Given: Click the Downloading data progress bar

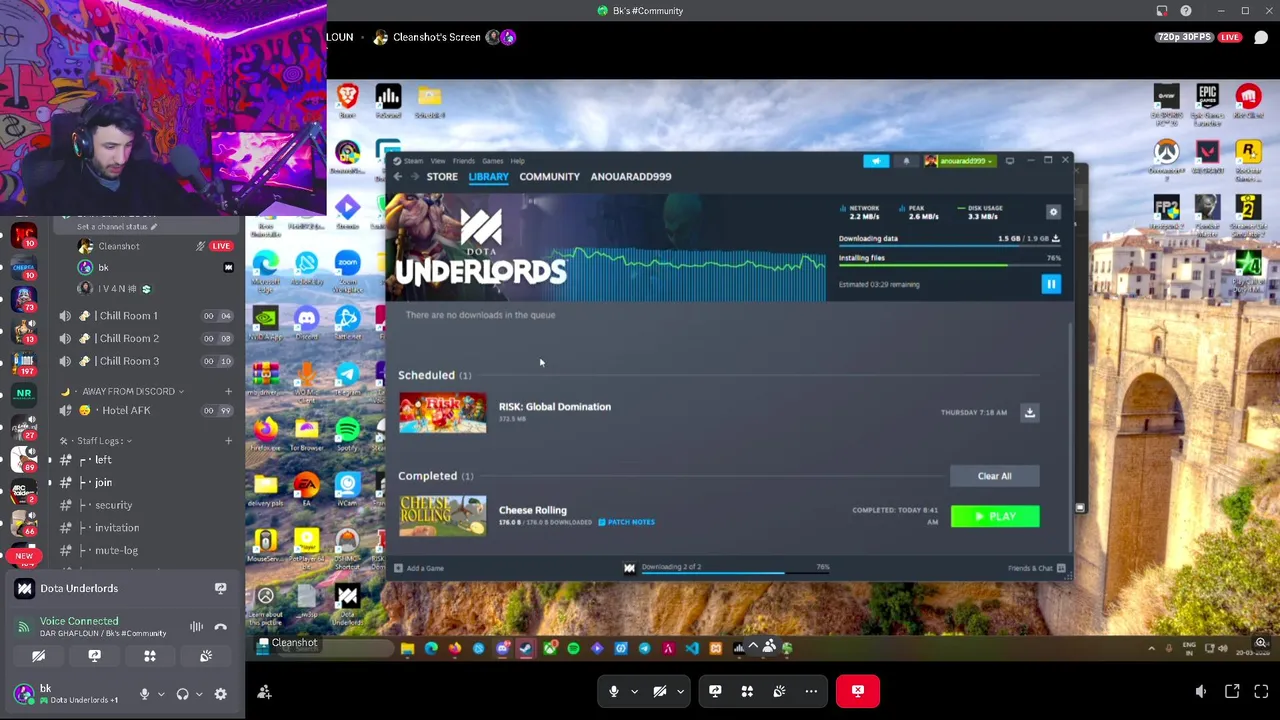Looking at the screenshot, I should point(950,246).
